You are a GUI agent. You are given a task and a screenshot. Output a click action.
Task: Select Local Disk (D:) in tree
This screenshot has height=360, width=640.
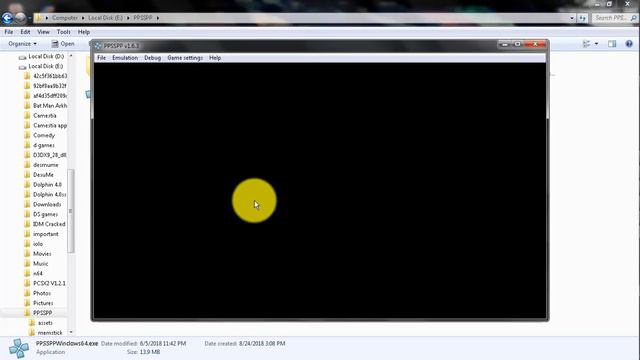coord(46,56)
